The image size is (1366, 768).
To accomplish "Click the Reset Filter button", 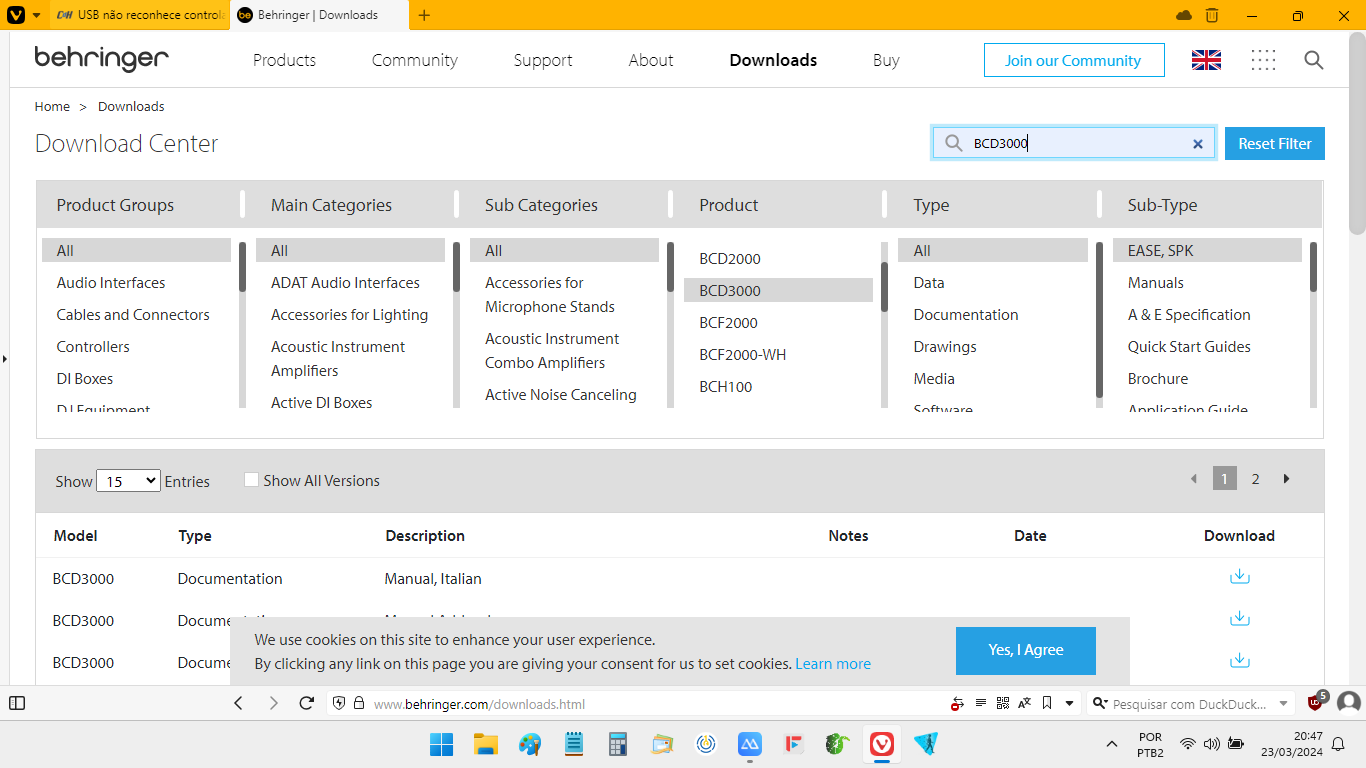I will coord(1275,144).
